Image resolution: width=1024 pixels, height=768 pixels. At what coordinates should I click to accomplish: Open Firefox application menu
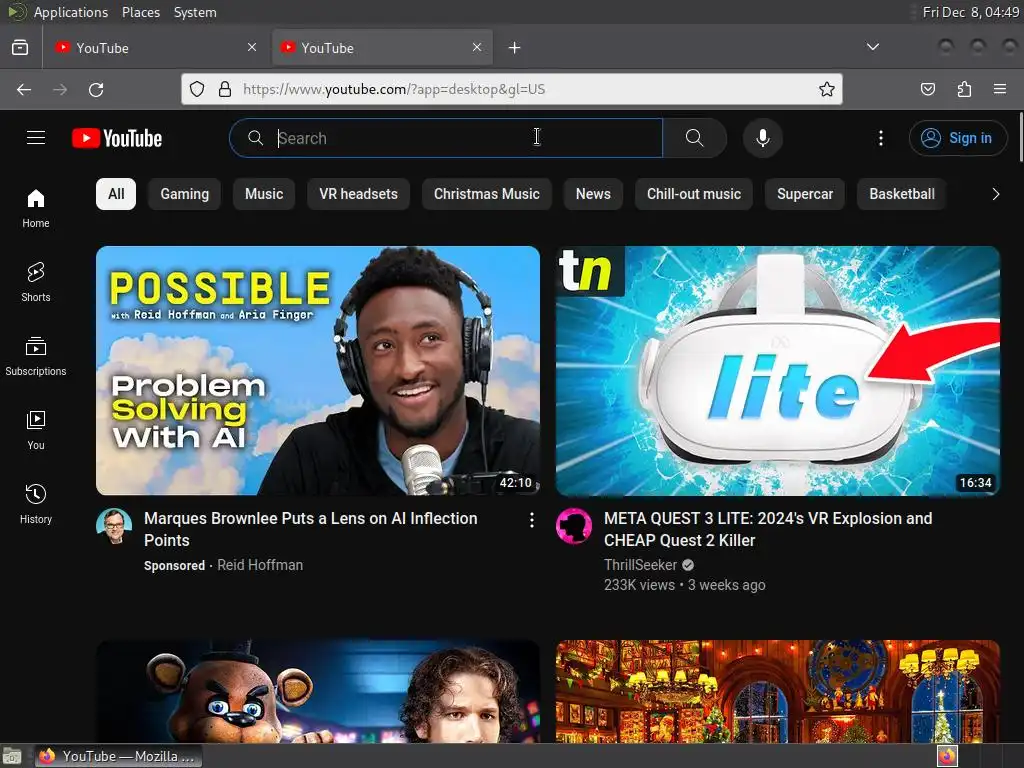1000,89
